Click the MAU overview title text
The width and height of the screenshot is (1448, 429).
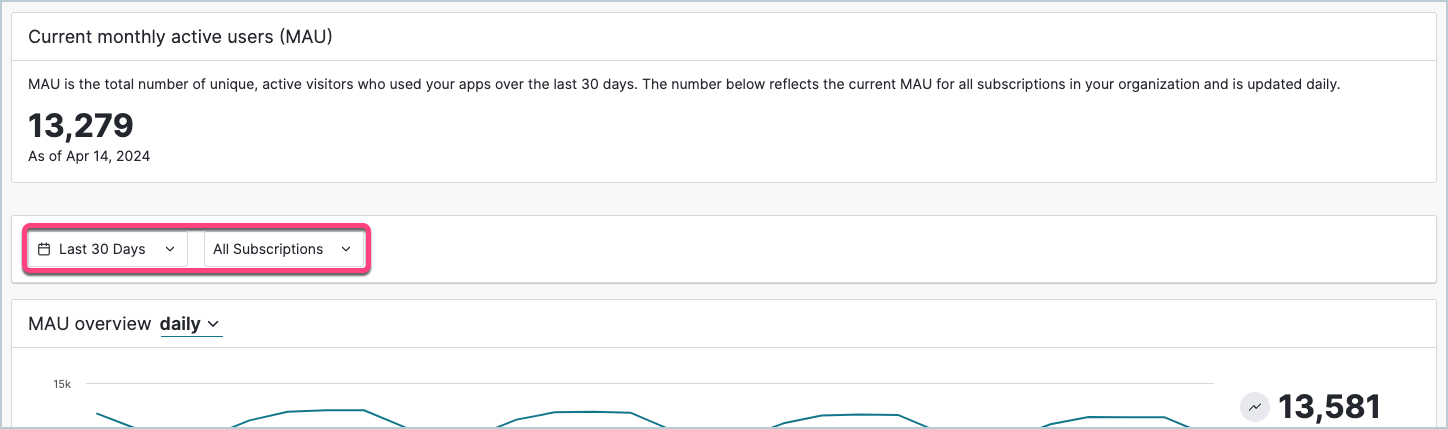tap(90, 324)
